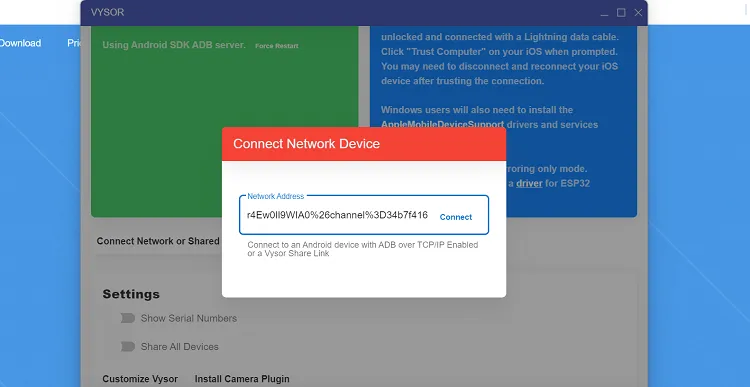Open Download link on webpage behind
750x387 pixels.
(20, 43)
